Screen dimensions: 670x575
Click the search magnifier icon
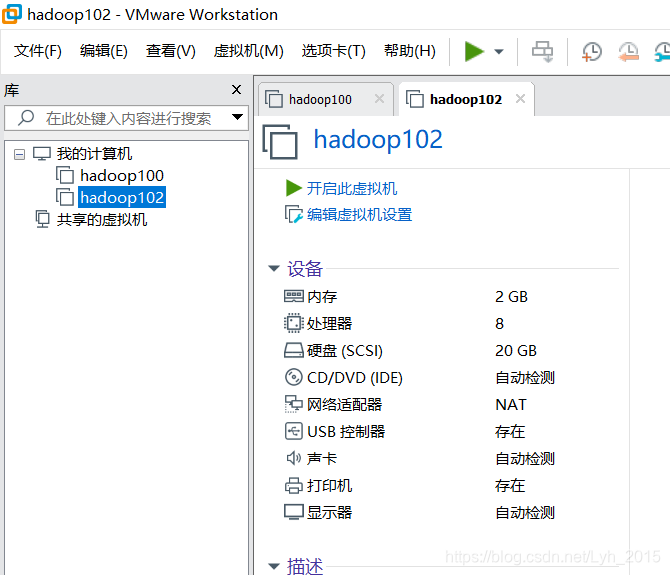point(26,117)
